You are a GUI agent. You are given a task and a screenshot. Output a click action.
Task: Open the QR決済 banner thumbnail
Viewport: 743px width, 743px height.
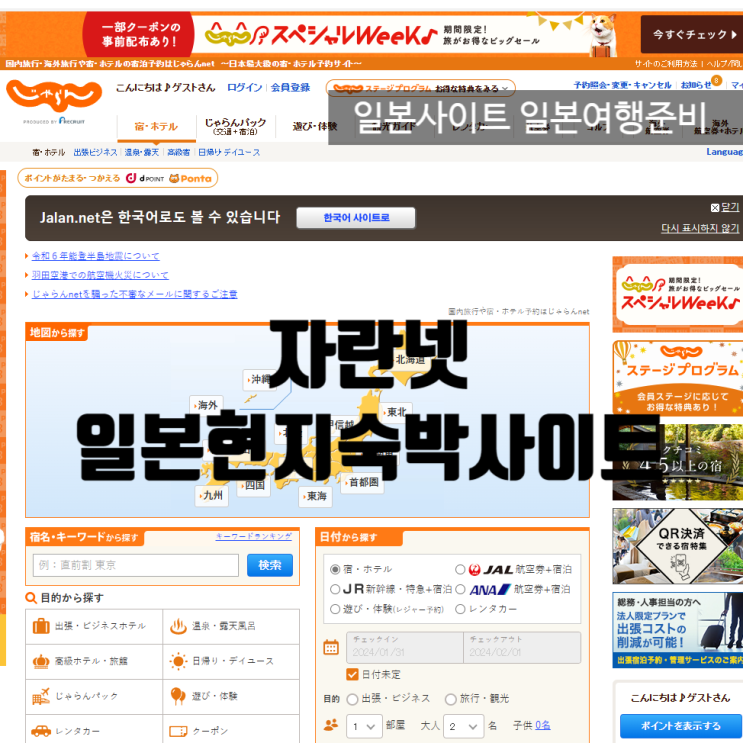[x=678, y=546]
